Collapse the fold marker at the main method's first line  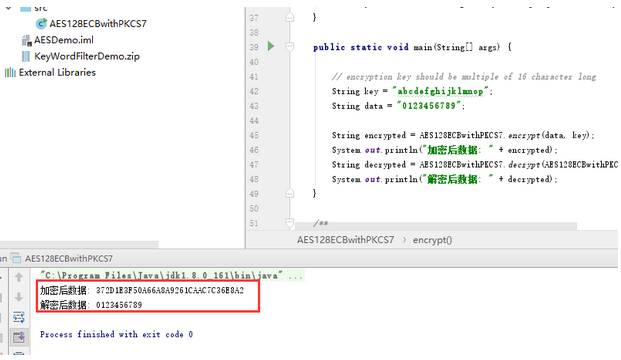point(290,47)
